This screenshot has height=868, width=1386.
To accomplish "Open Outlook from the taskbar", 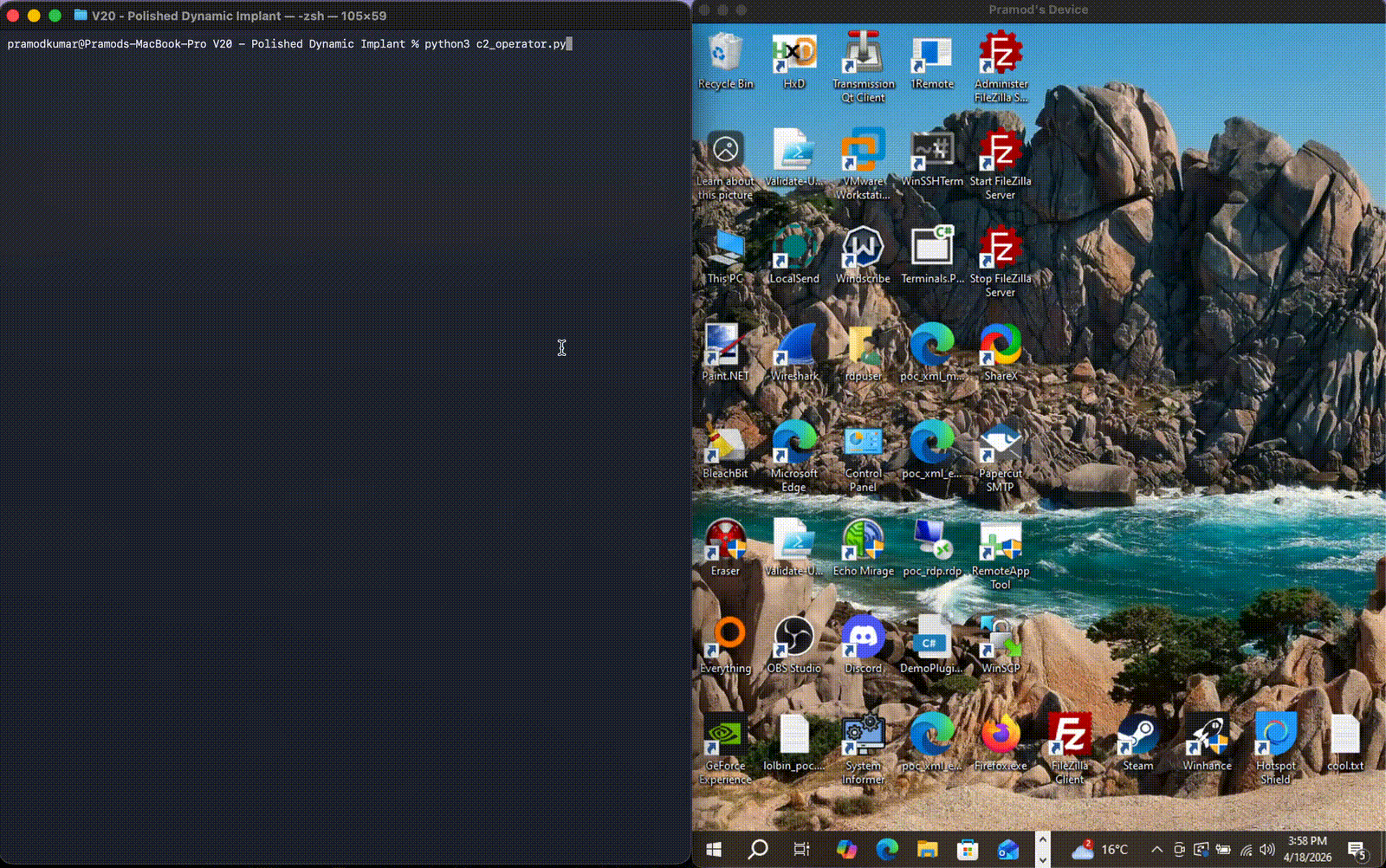I will point(1007,850).
